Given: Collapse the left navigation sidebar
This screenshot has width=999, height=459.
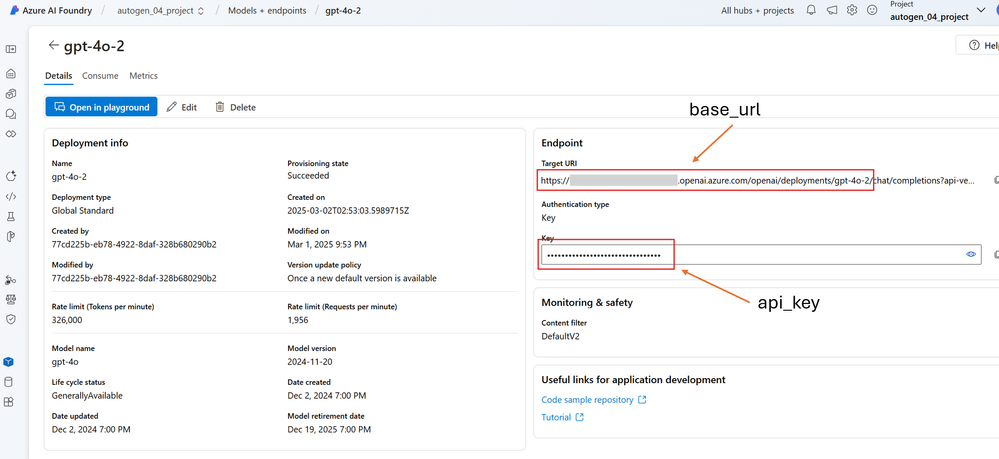Looking at the screenshot, I should click(11, 49).
